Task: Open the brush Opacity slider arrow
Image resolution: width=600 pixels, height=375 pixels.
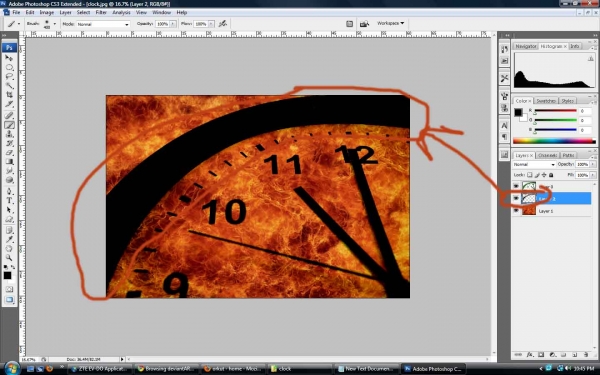Action: pyautogui.click(x=173, y=24)
